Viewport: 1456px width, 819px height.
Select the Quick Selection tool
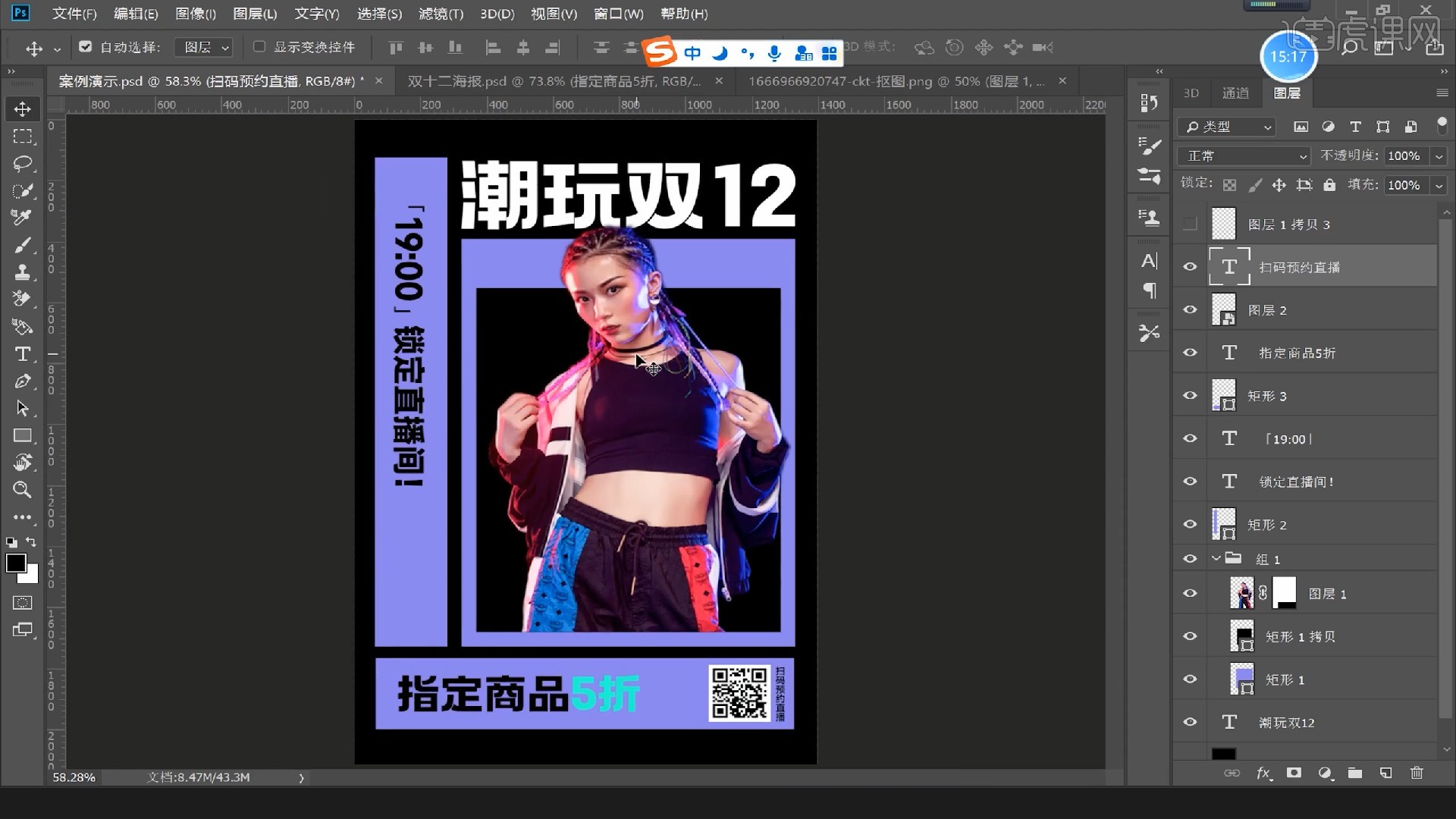[22, 191]
